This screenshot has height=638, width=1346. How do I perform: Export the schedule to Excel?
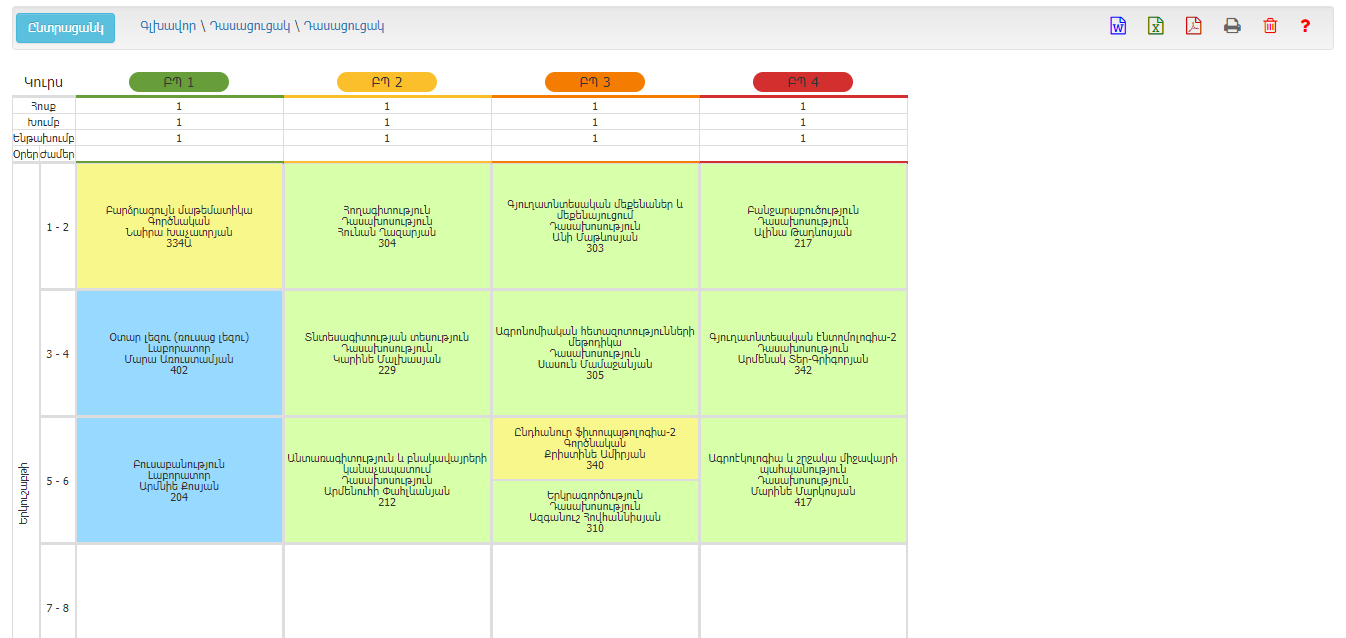pyautogui.click(x=1156, y=27)
